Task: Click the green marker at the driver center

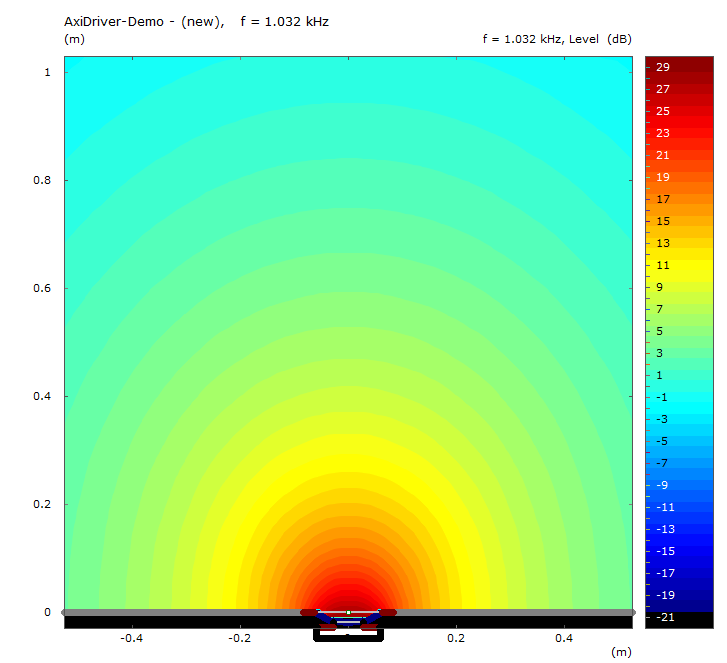Action: tap(348, 611)
